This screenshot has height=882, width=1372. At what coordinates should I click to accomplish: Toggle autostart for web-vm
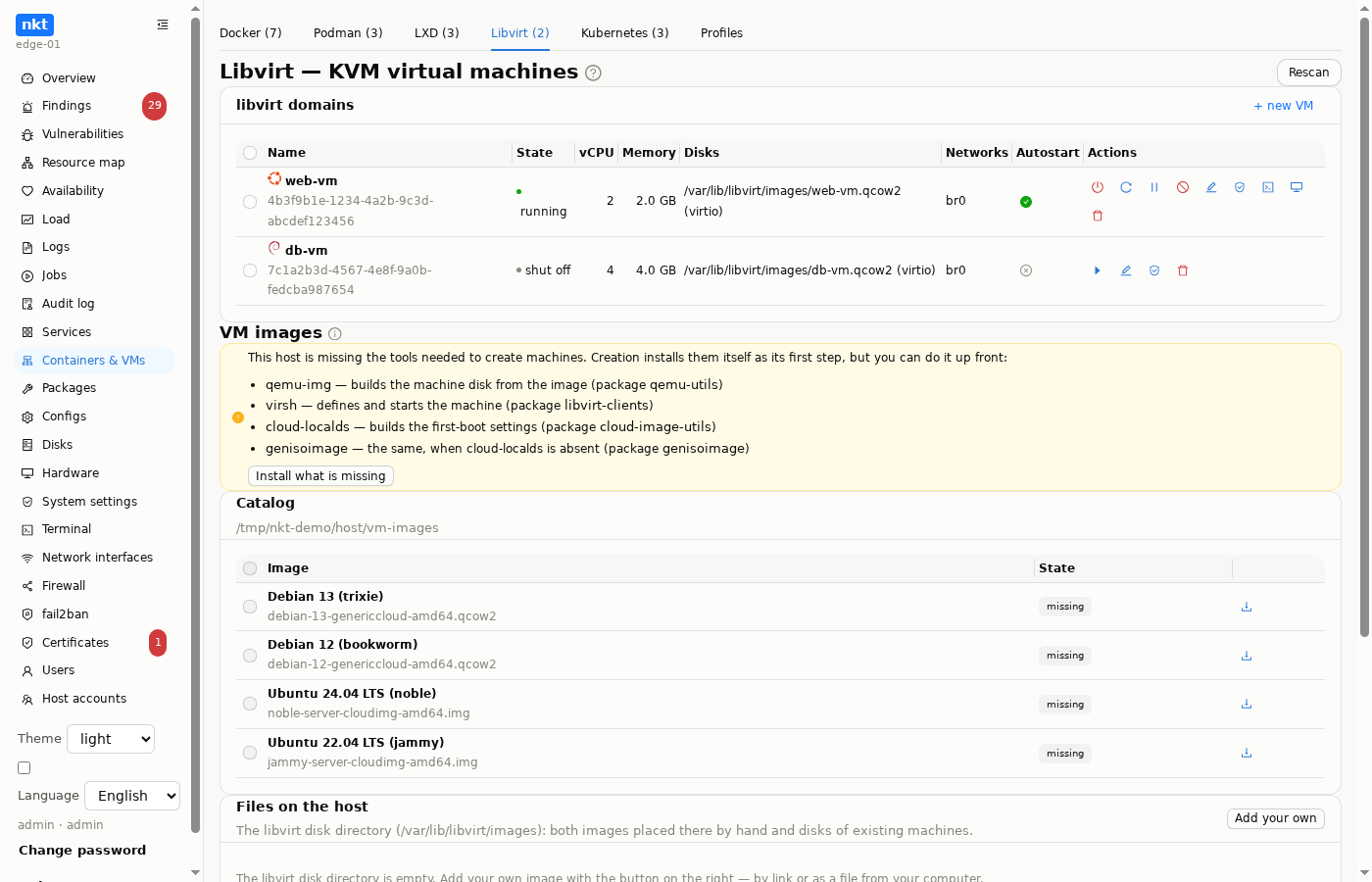click(1026, 202)
